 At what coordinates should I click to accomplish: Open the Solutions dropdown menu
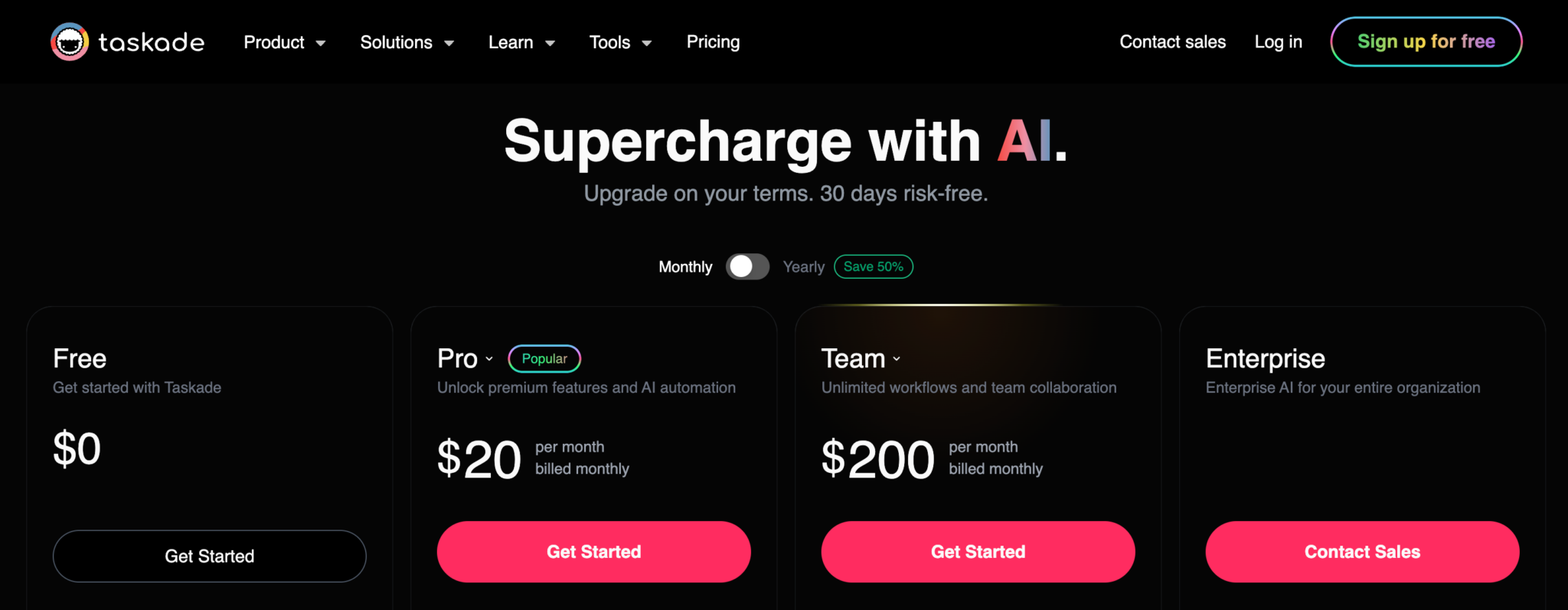407,42
